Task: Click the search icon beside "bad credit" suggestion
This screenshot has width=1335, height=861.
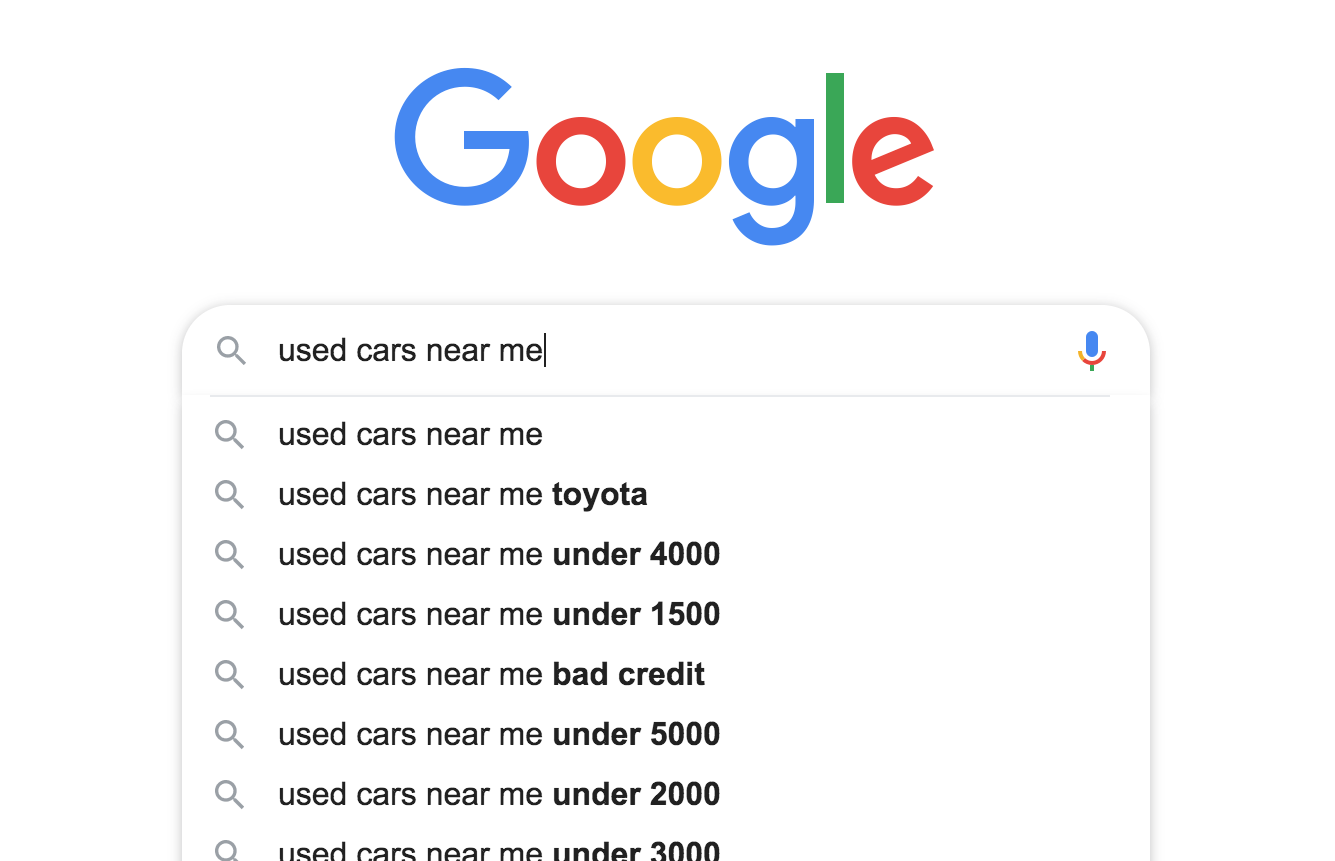Action: point(229,674)
